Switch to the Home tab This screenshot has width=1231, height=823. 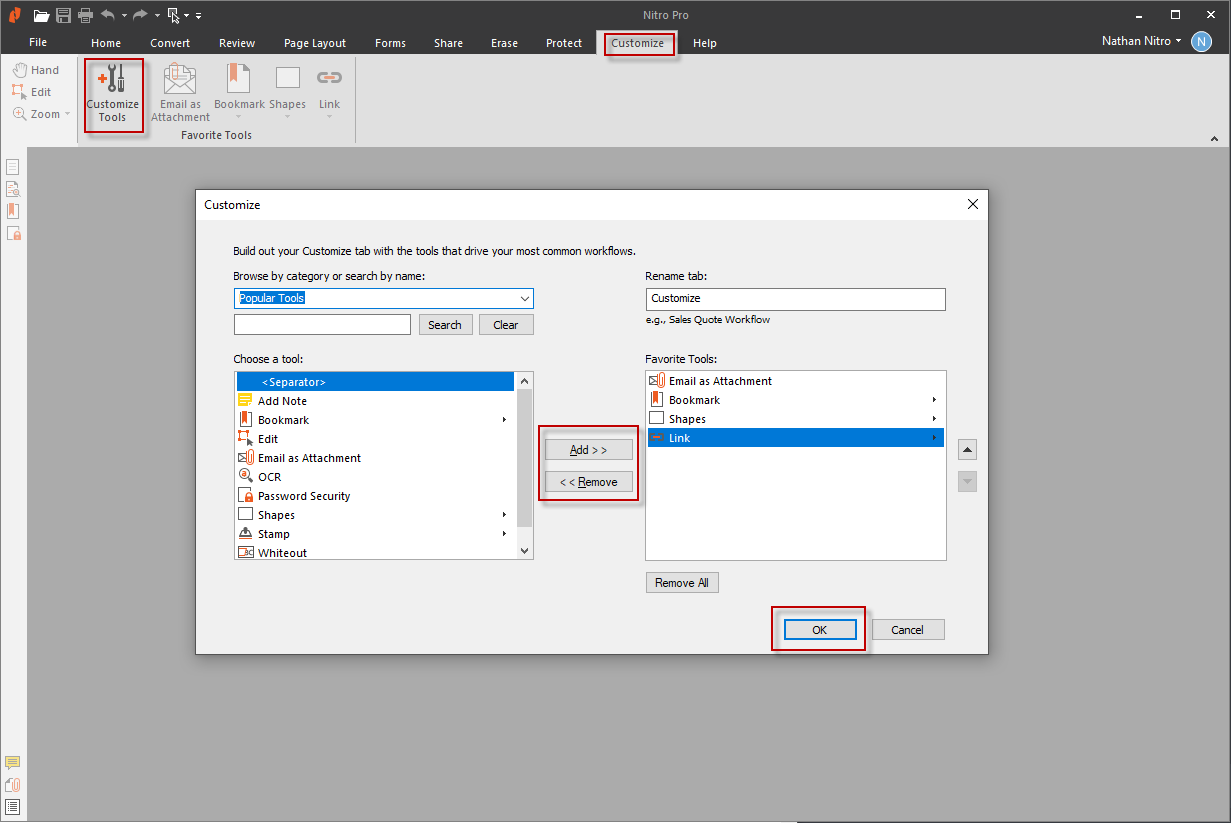pyautogui.click(x=106, y=43)
